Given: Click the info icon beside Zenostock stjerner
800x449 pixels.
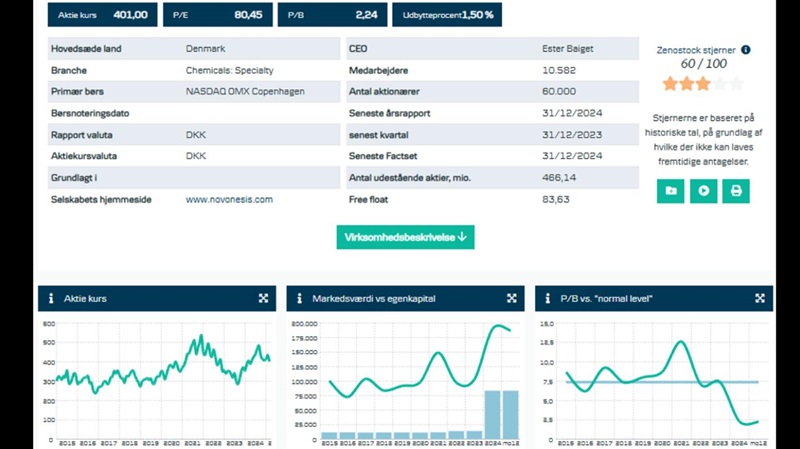Looking at the screenshot, I should coord(746,49).
